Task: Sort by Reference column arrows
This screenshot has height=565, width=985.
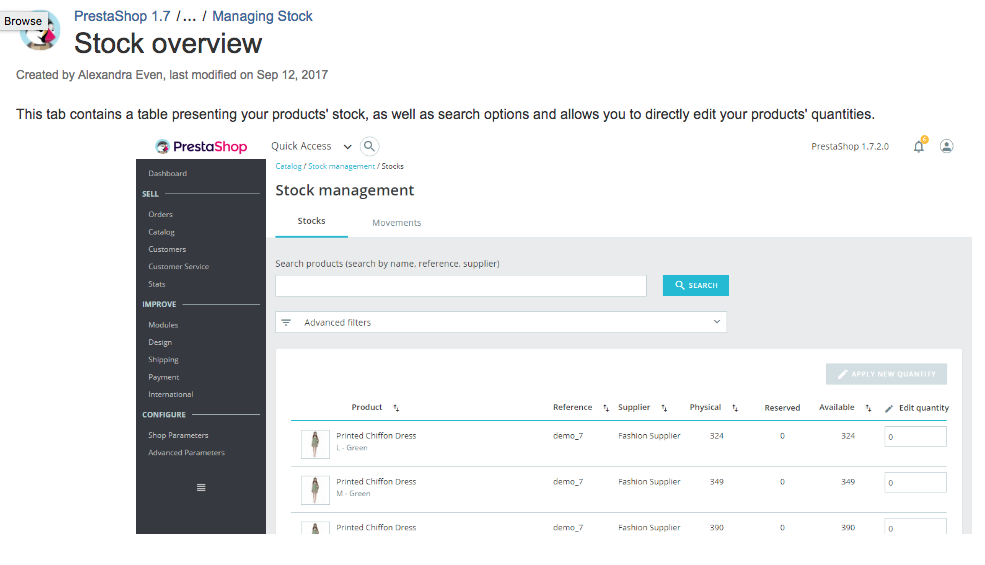Action: 606,408
